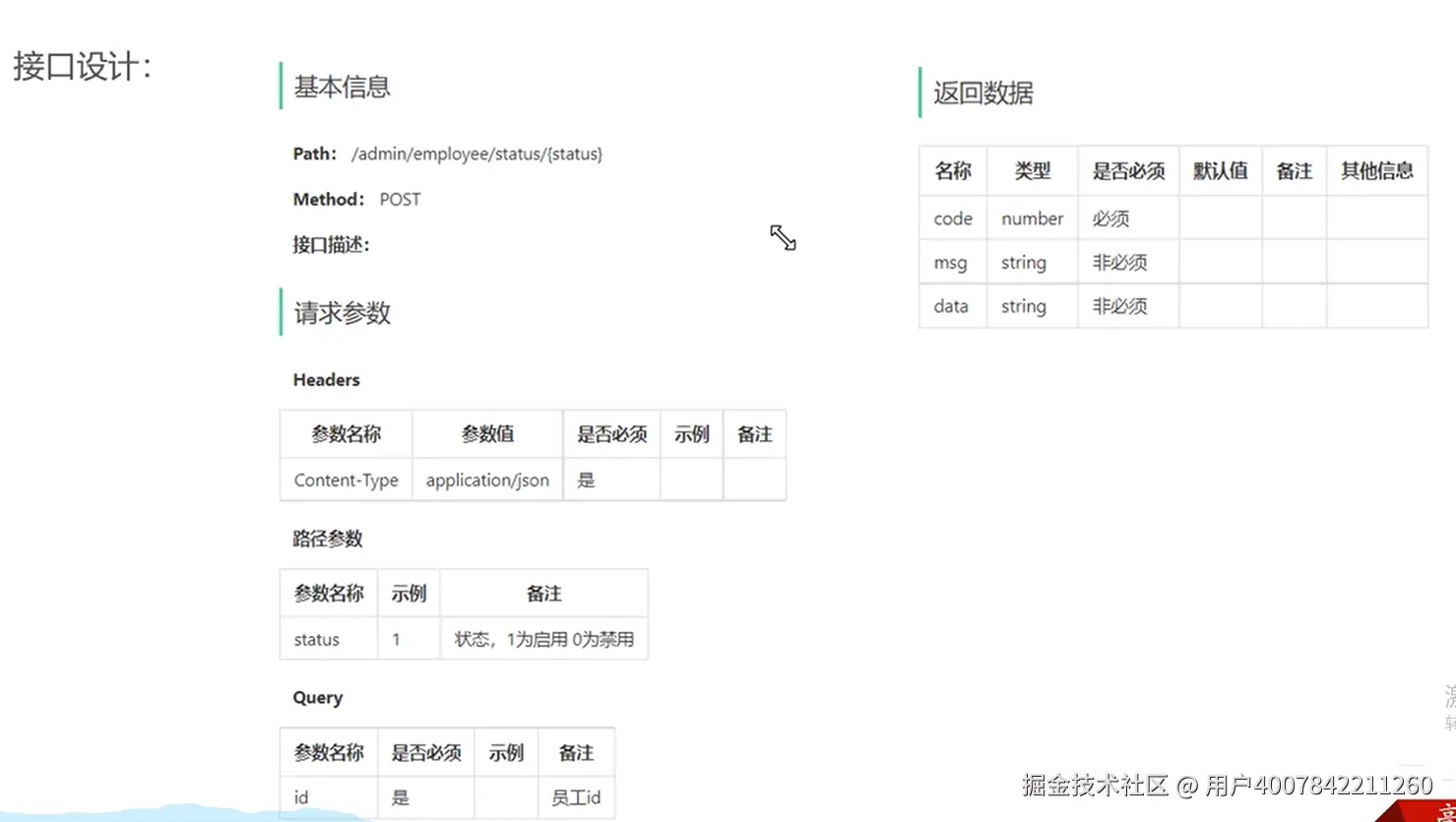Select the 请求参数 section heading
Image resolution: width=1456 pixels, height=822 pixels.
click(x=342, y=313)
